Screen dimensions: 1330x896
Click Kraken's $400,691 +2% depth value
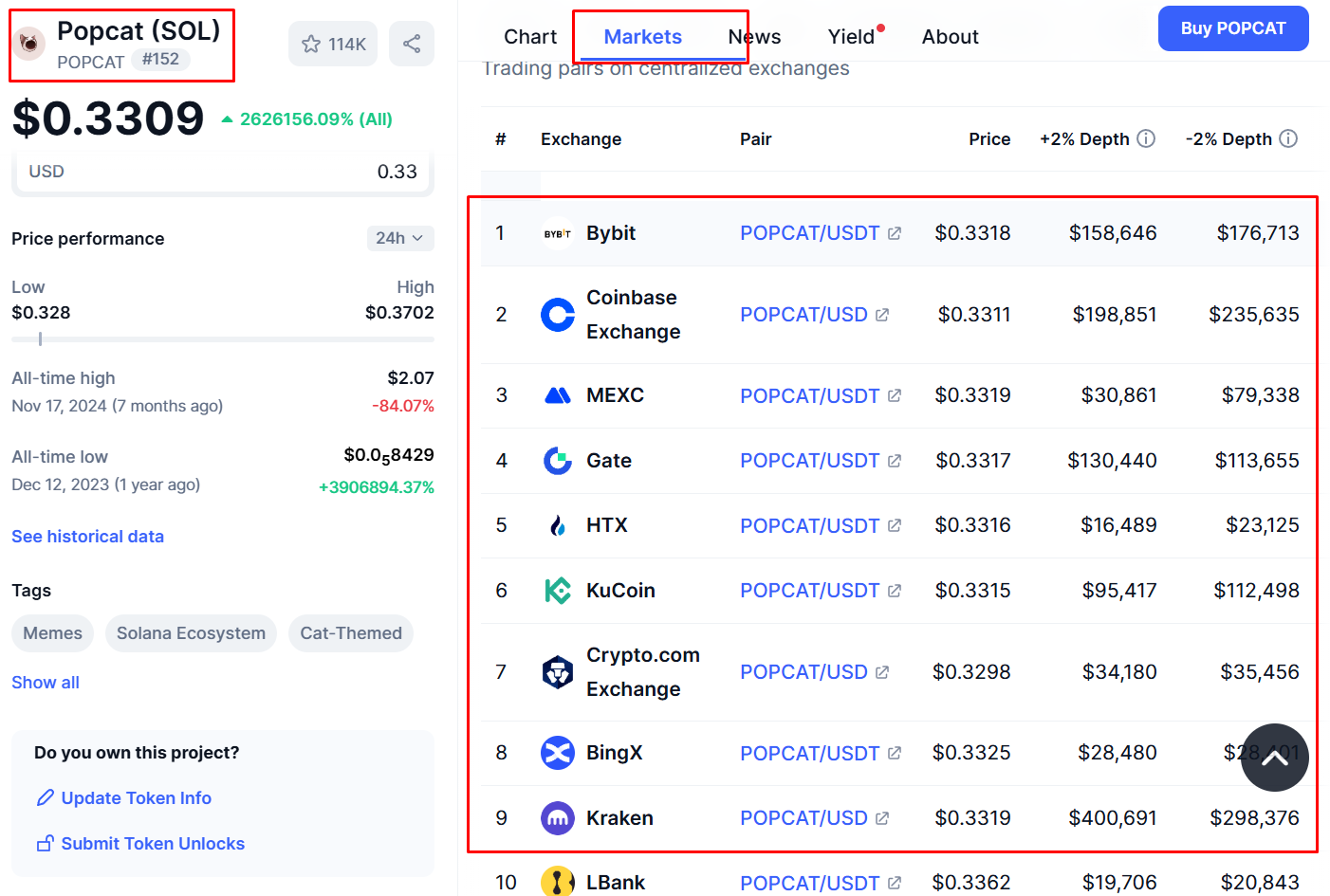click(x=1113, y=818)
